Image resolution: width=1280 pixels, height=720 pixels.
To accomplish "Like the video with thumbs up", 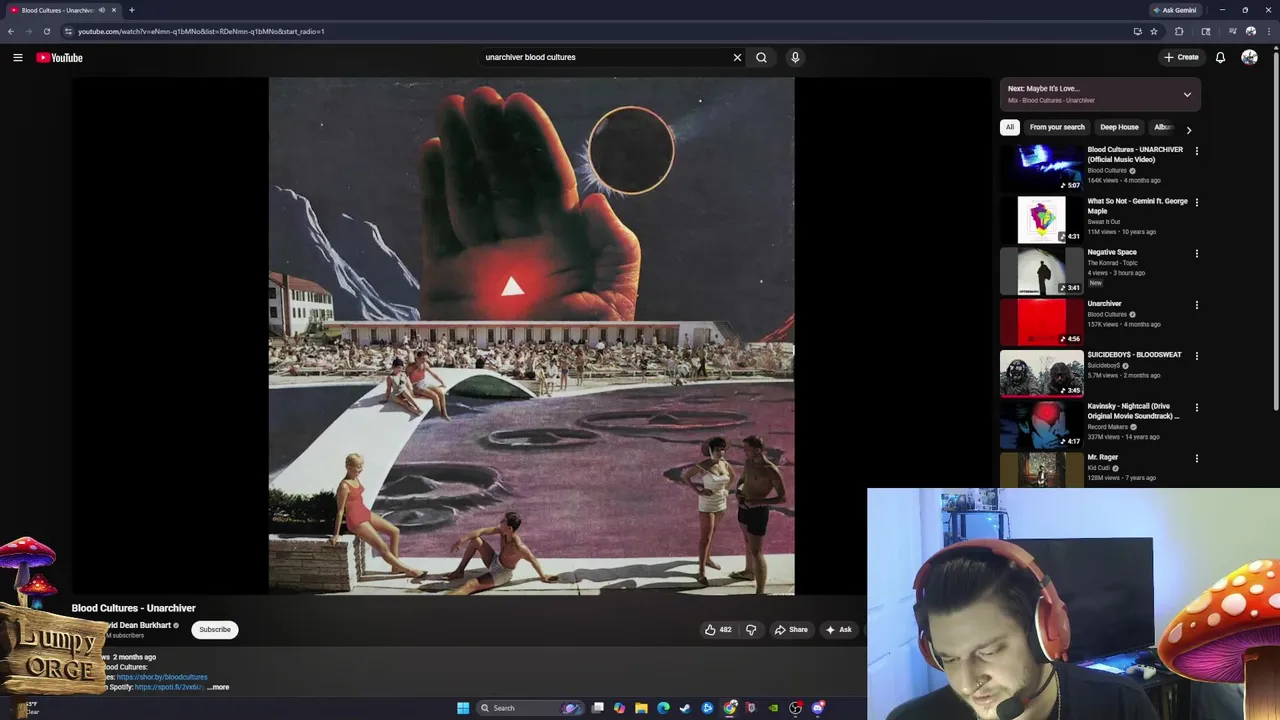I will [718, 630].
